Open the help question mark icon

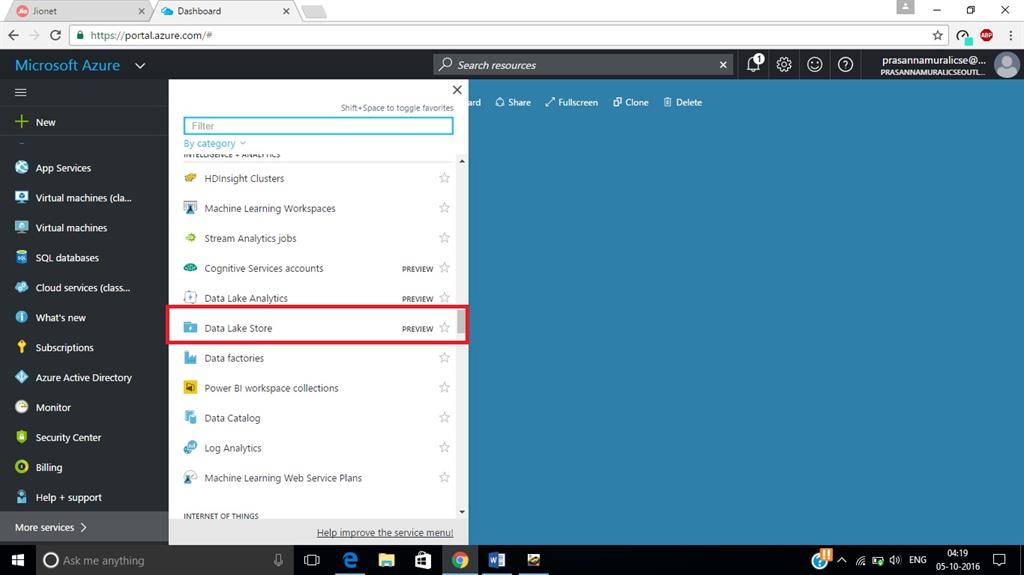pos(845,64)
